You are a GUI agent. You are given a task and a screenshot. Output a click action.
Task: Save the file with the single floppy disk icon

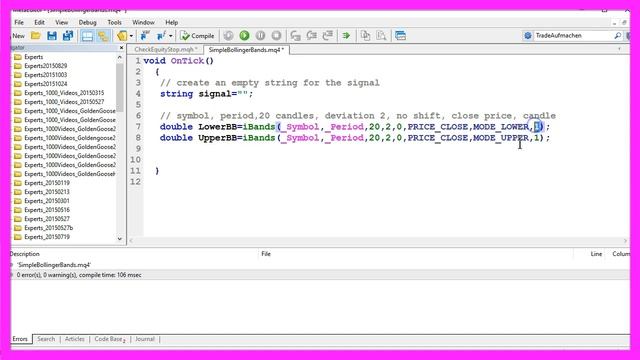[52, 36]
